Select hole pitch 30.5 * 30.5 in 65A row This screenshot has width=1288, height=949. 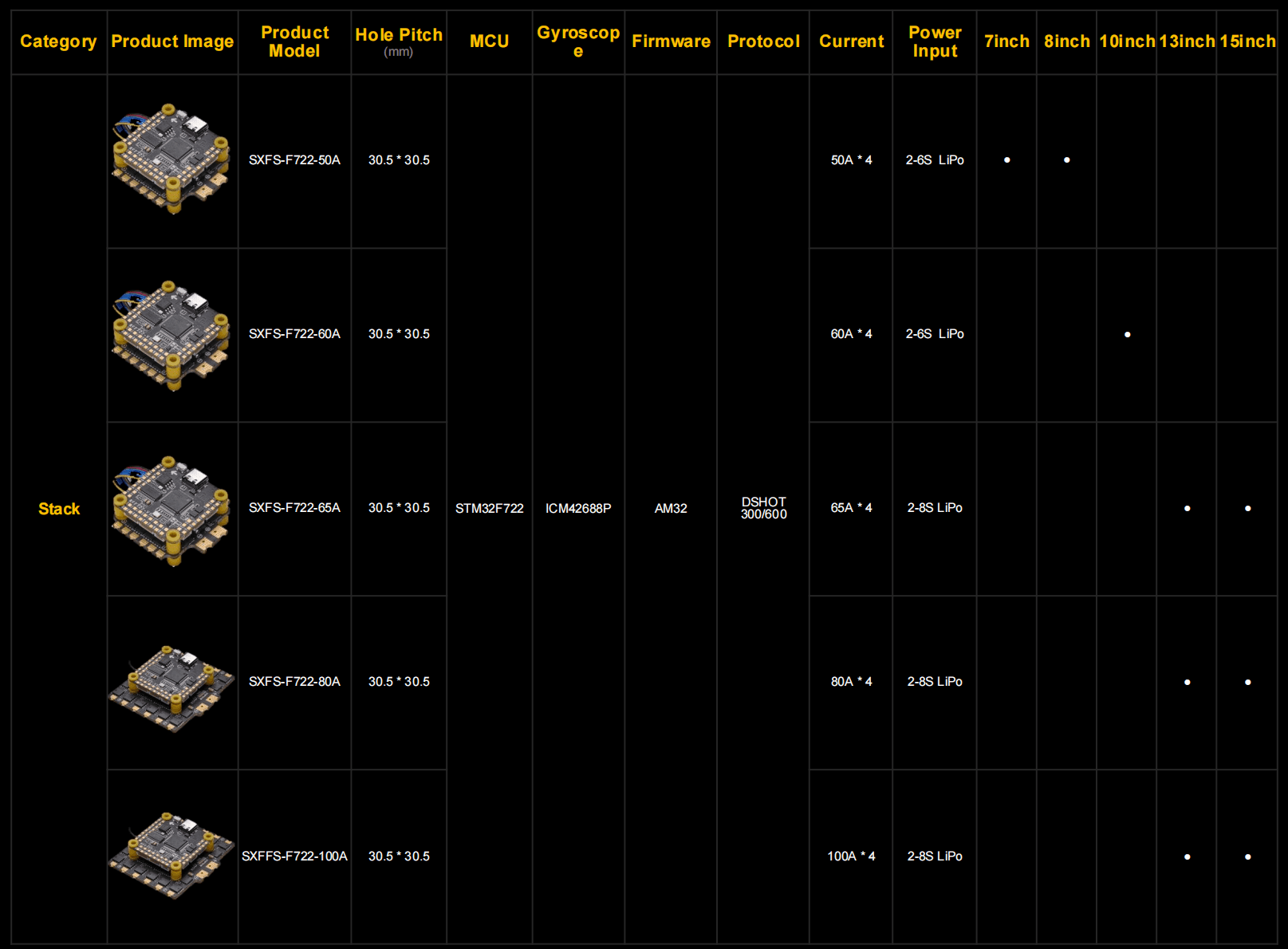(x=399, y=508)
